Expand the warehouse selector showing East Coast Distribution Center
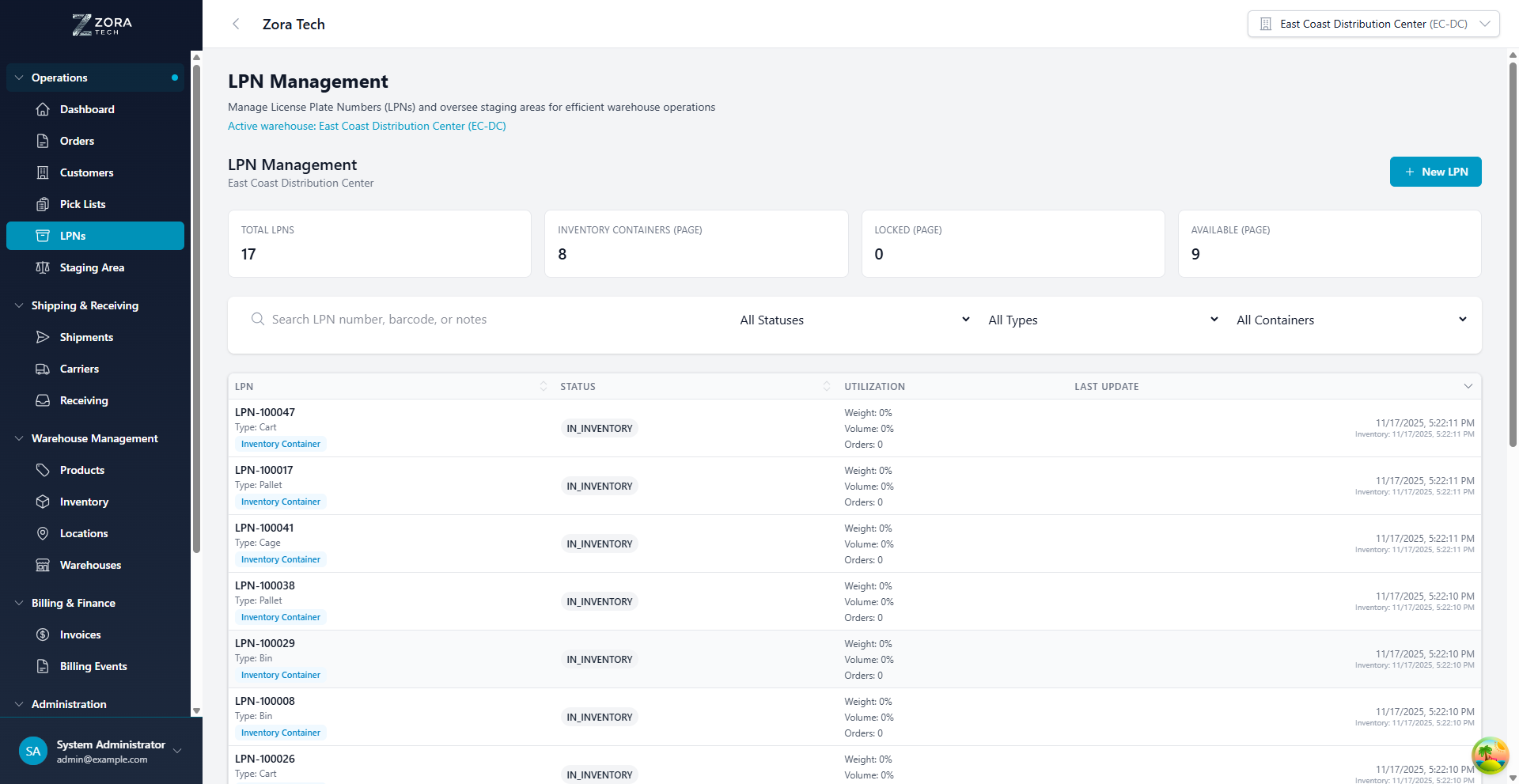This screenshot has height=784, width=1519. 1485,24
